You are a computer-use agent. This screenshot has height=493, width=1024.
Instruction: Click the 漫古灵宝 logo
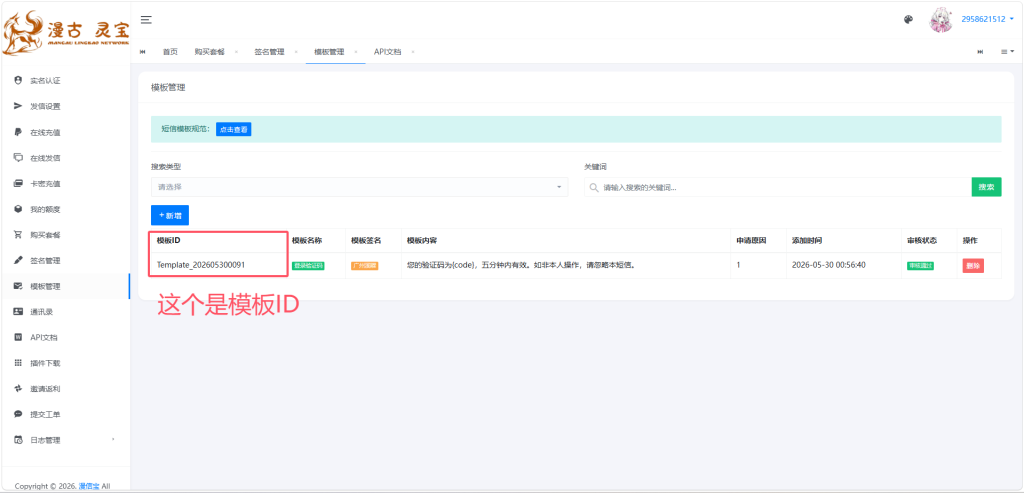65,33
